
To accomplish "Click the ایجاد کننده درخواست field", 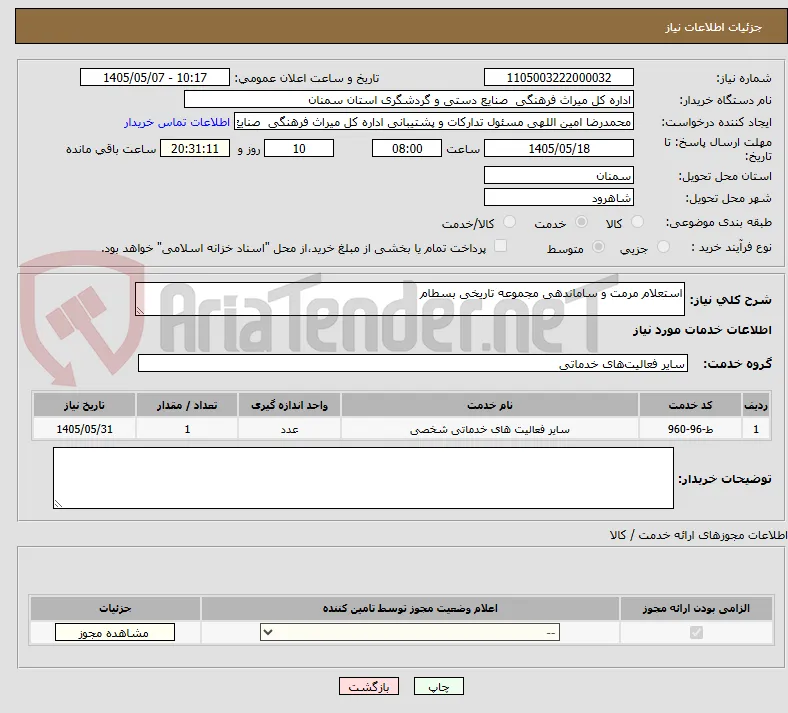I will (x=434, y=122).
